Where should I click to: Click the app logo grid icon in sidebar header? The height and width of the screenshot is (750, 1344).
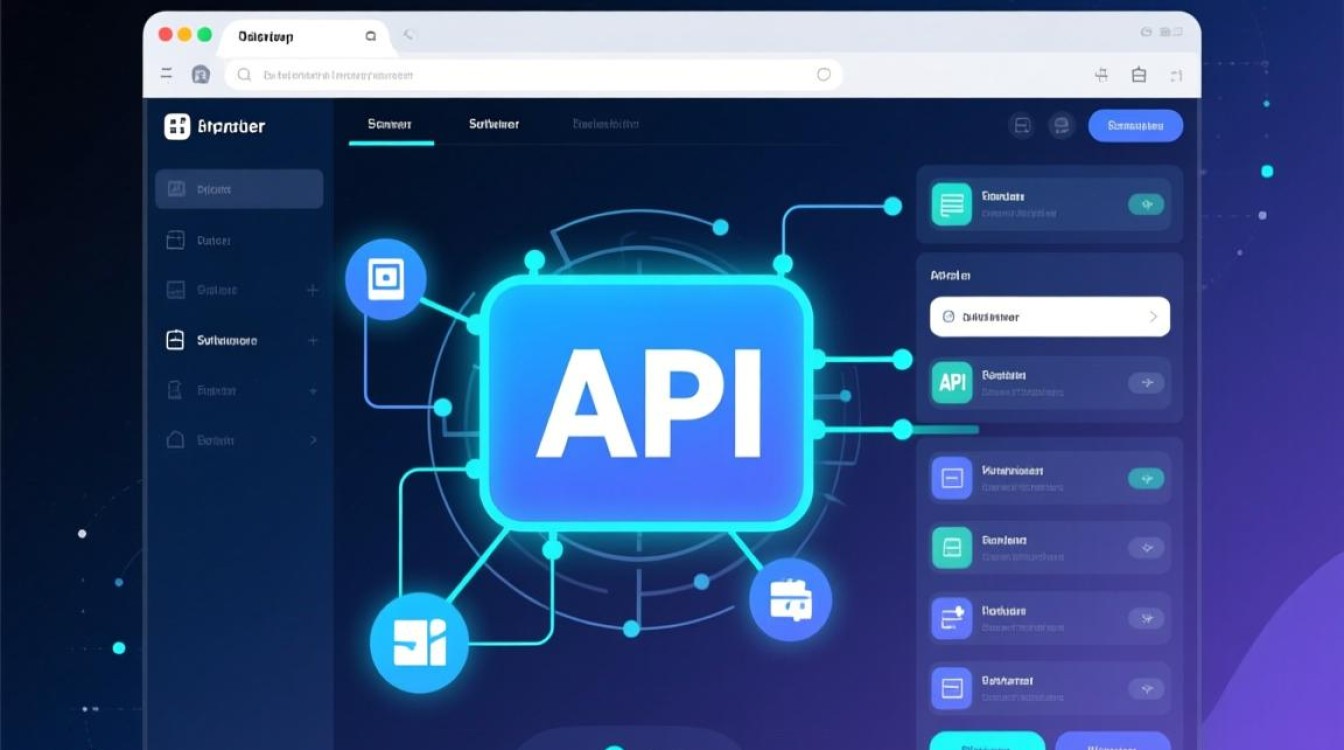tap(177, 126)
